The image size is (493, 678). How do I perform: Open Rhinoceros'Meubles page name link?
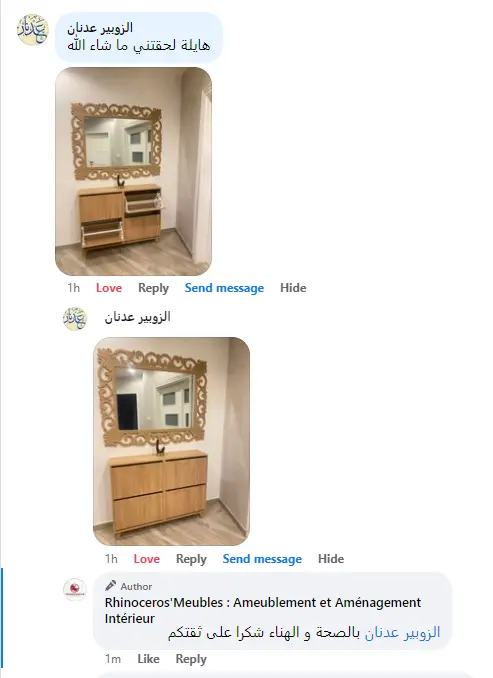coord(263,610)
